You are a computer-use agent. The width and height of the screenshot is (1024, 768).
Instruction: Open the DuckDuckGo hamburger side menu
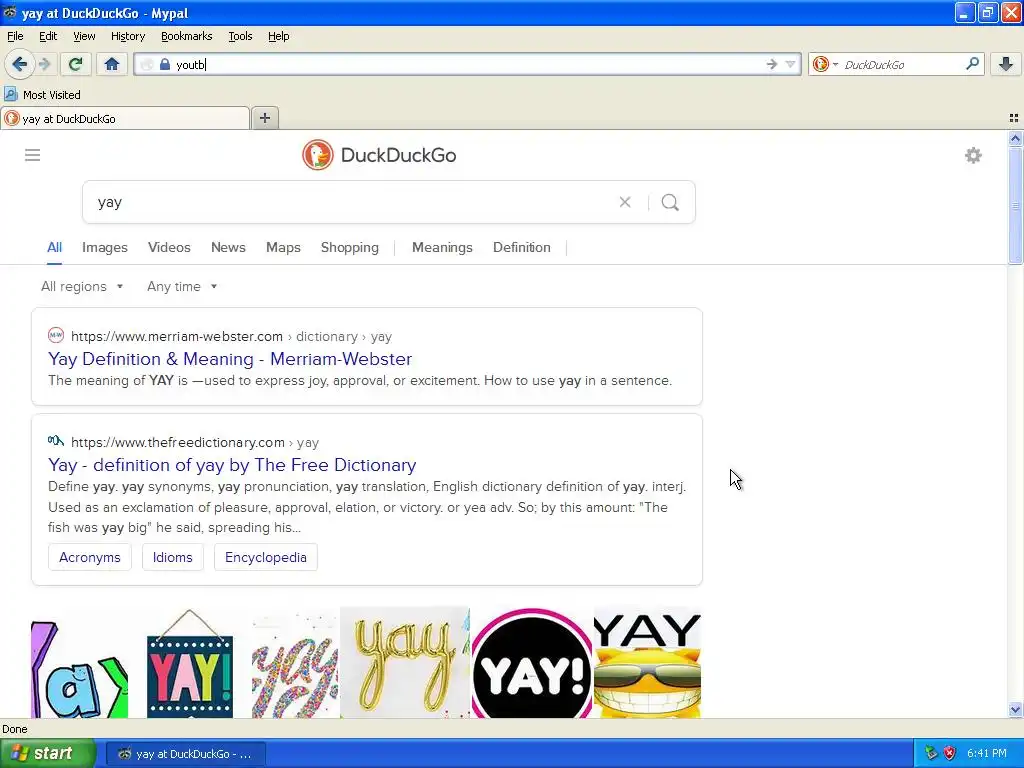point(32,155)
